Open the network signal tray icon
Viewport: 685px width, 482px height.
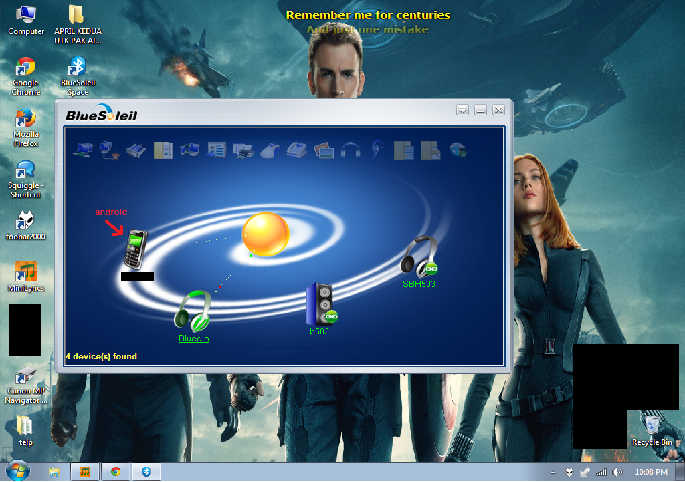pyautogui.click(x=602, y=472)
